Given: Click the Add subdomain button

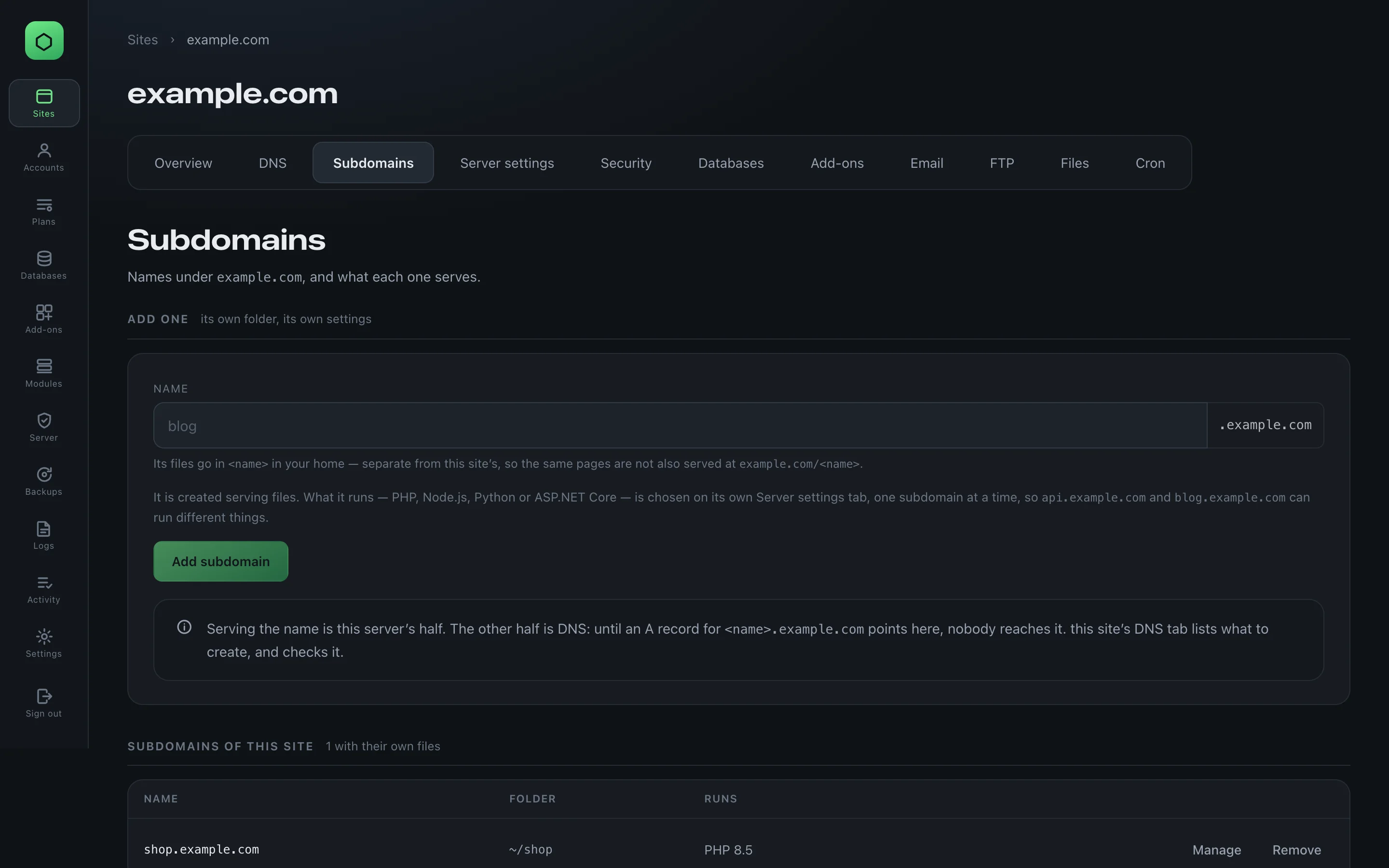Looking at the screenshot, I should click(220, 561).
